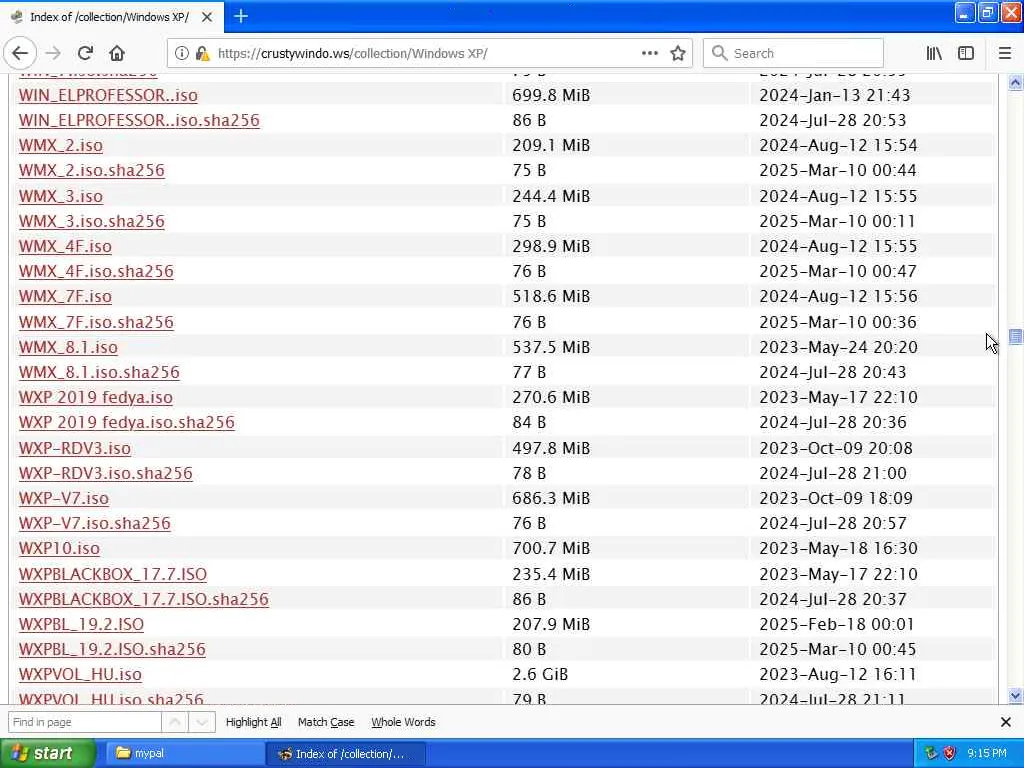Reload the current page

tap(85, 54)
